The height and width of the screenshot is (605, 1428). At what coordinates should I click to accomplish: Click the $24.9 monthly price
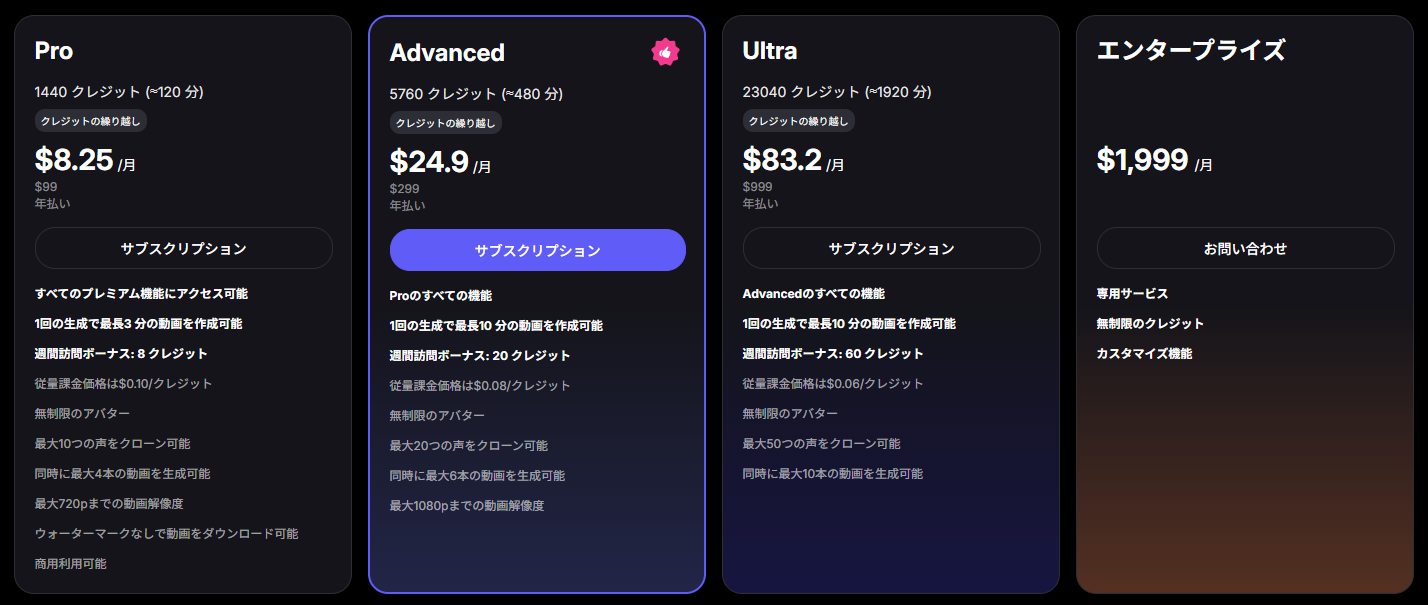(429, 162)
